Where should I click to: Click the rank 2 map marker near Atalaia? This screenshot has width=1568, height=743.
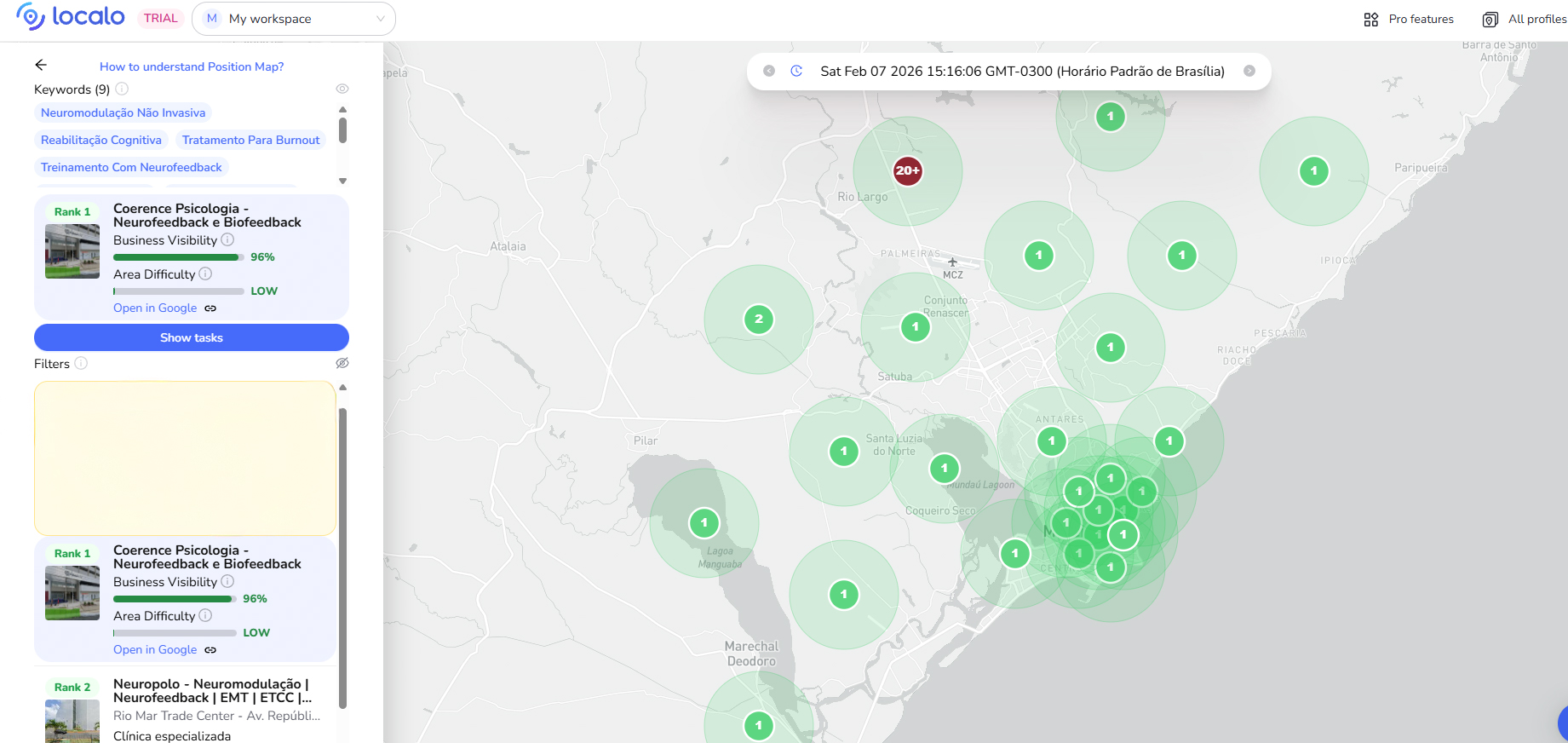click(759, 320)
